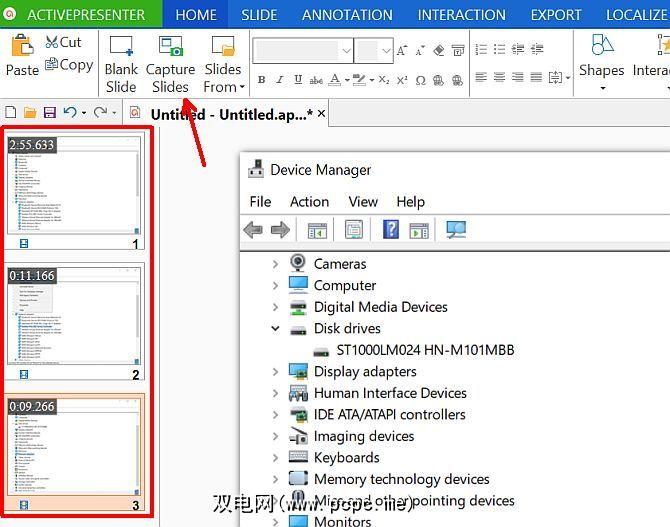This screenshot has height=527, width=670.
Task: Apply underline formatting
Action: pos(298,79)
